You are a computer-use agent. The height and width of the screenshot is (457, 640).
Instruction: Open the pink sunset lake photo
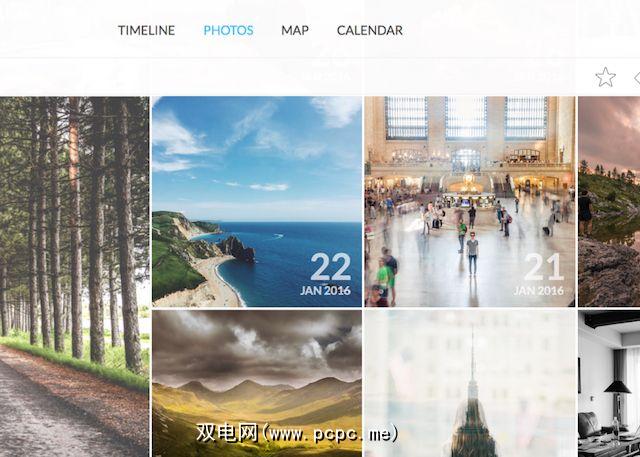click(609, 202)
